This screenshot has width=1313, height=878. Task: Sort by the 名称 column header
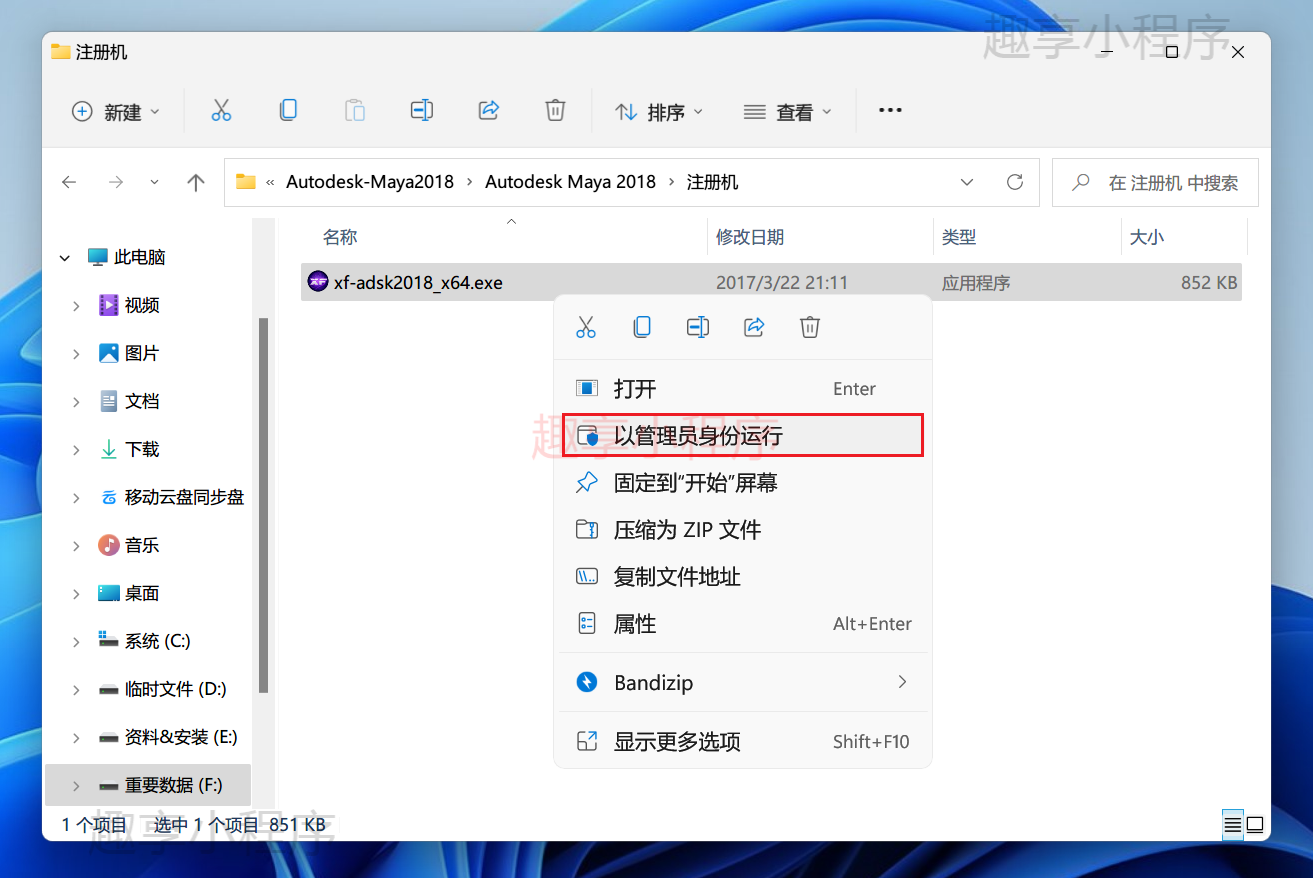[x=340, y=237]
